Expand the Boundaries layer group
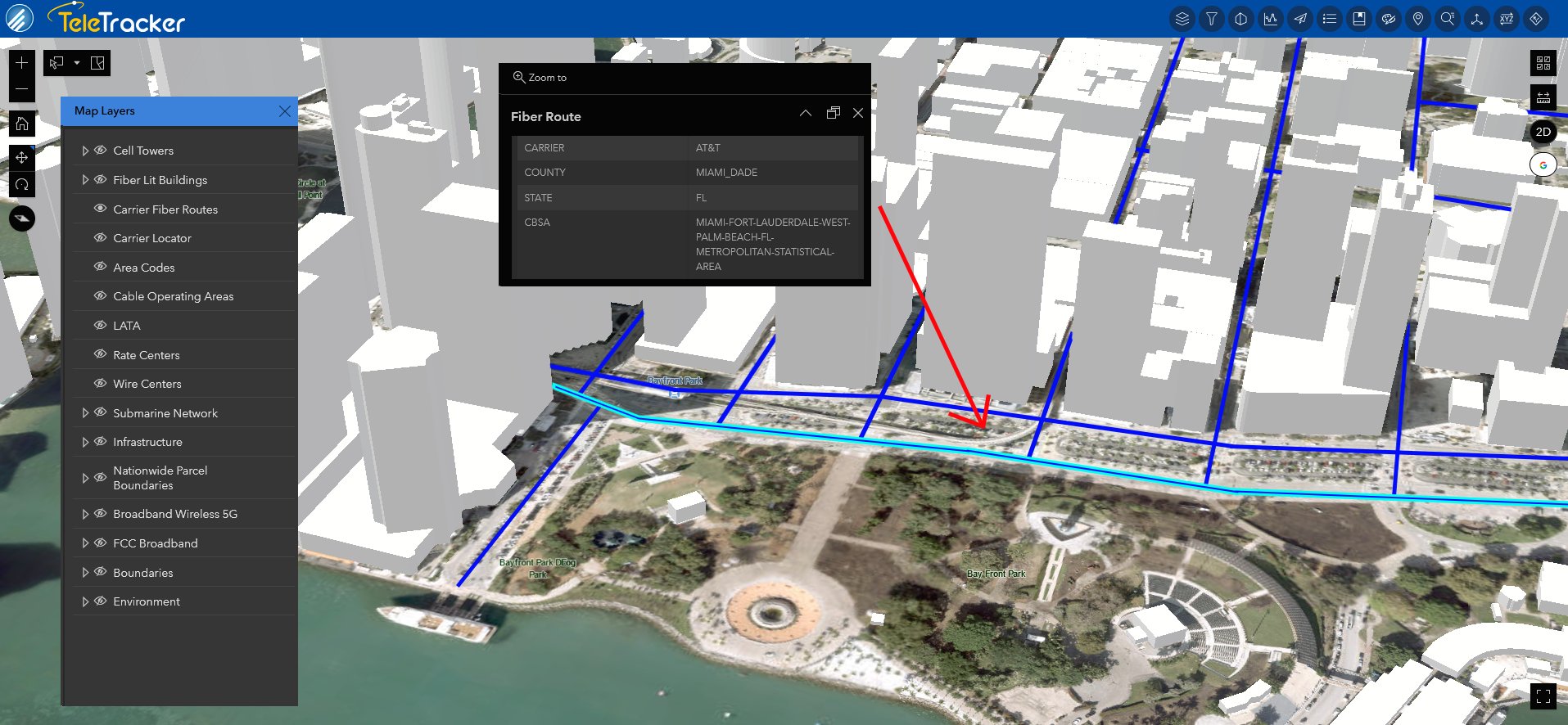The height and width of the screenshot is (725, 1568). [85, 573]
